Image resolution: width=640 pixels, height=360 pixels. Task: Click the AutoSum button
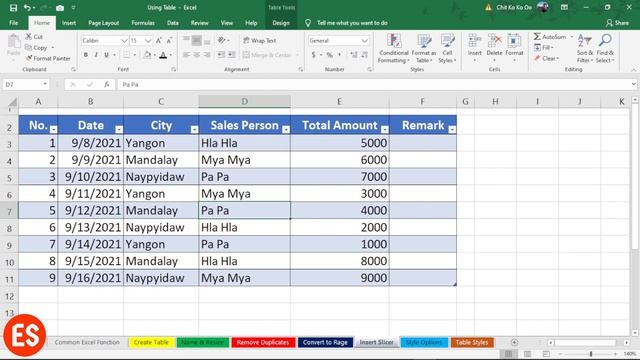tap(550, 37)
